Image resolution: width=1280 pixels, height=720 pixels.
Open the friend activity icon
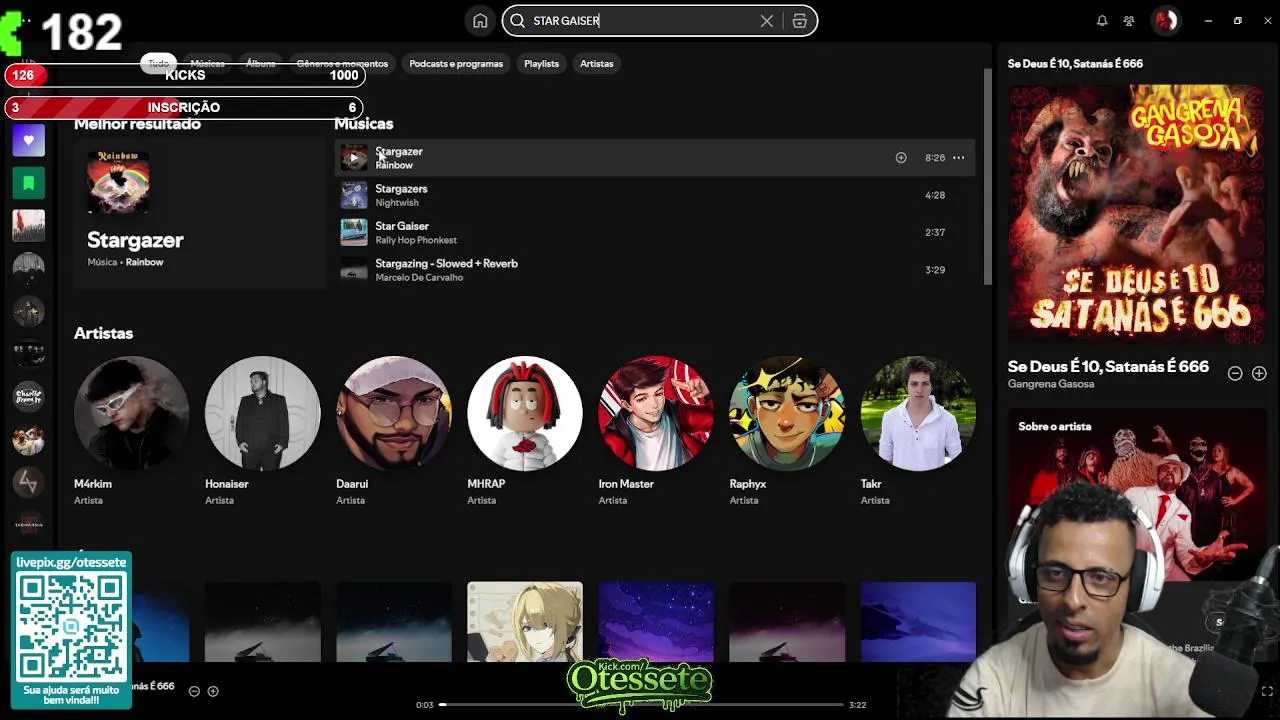coord(1129,21)
